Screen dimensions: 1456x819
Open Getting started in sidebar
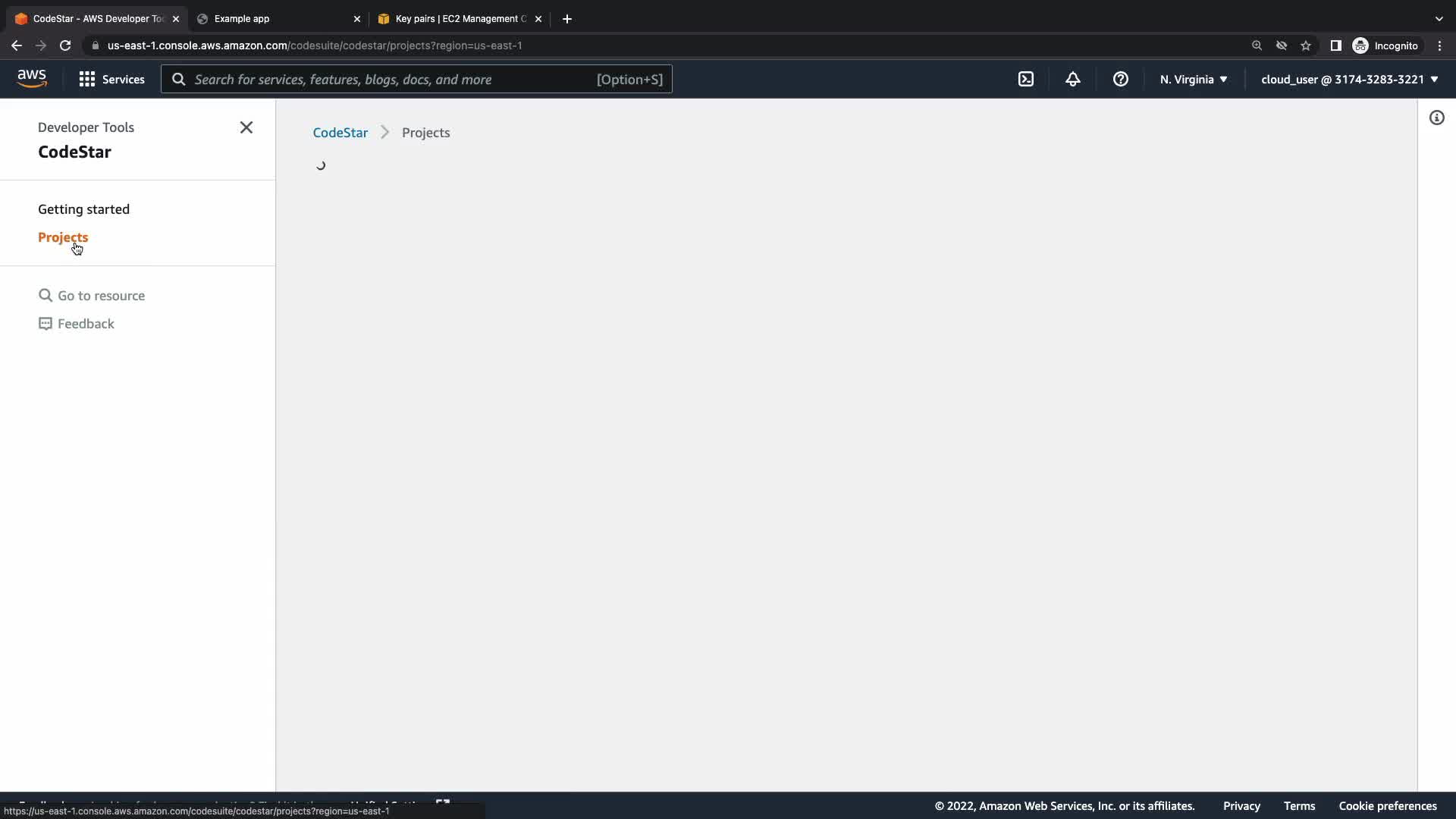pos(83,209)
